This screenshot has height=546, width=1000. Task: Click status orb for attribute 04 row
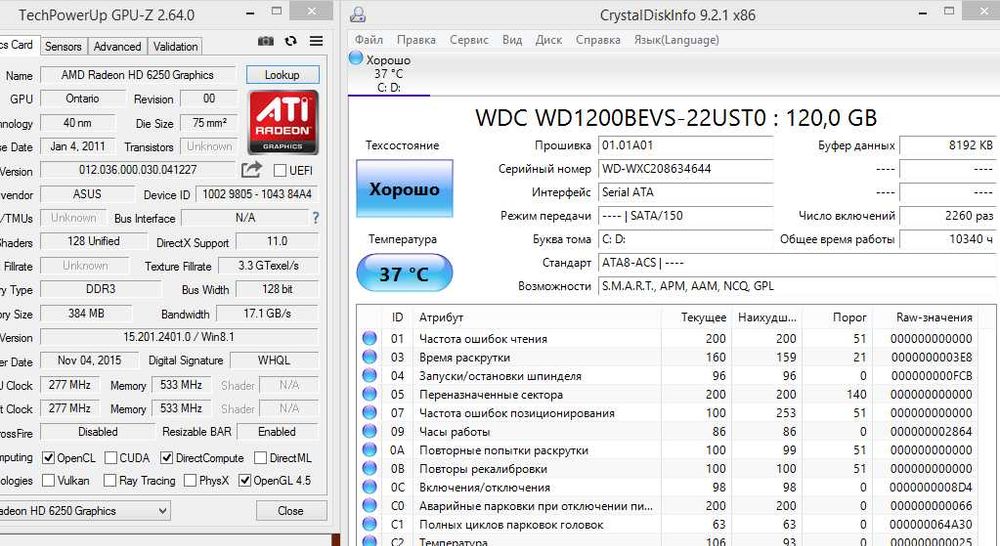coord(369,375)
